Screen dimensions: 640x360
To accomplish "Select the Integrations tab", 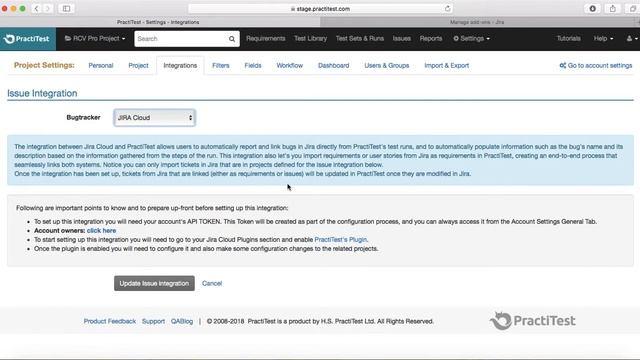I will coord(180,66).
